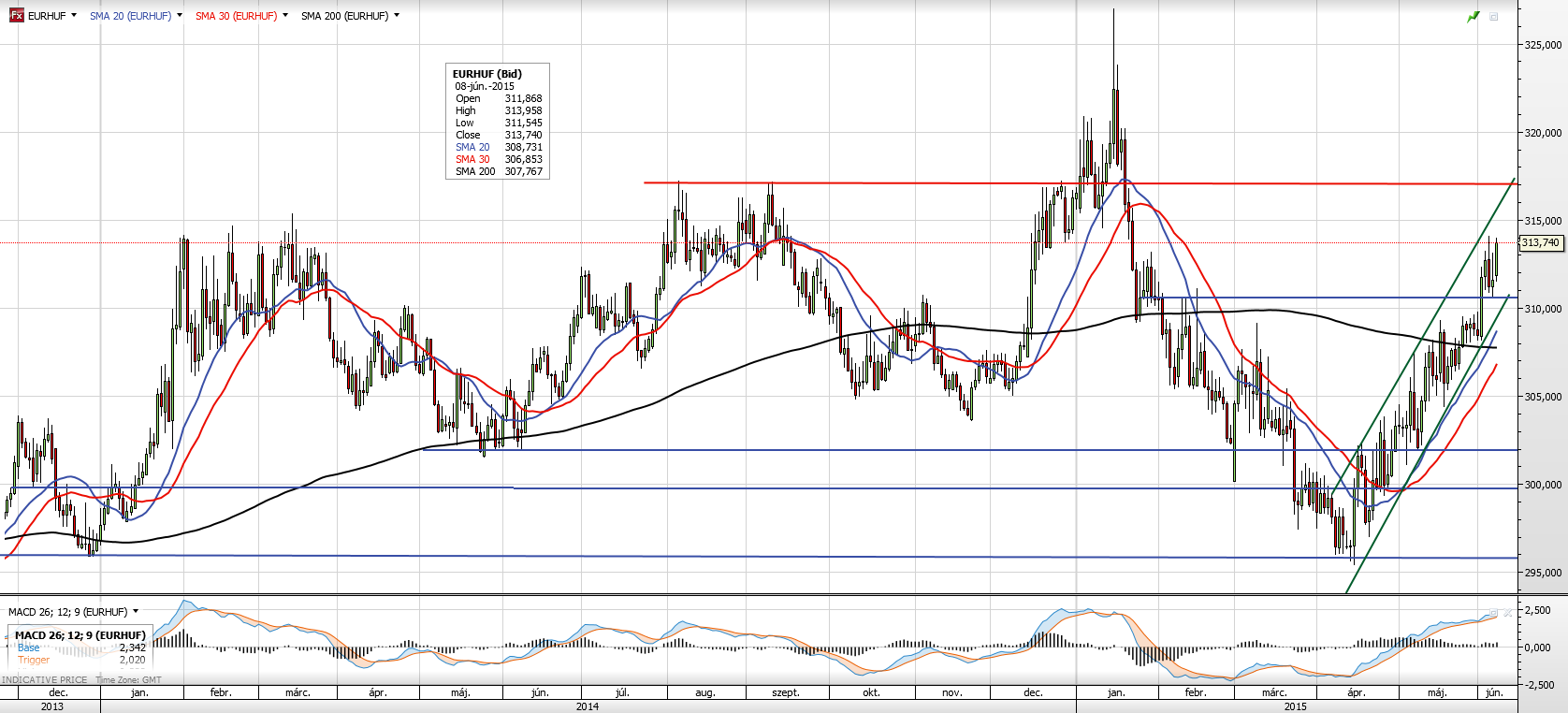Click the 'ápr.' 2015 month label
The height and width of the screenshot is (713, 1568).
[1357, 692]
